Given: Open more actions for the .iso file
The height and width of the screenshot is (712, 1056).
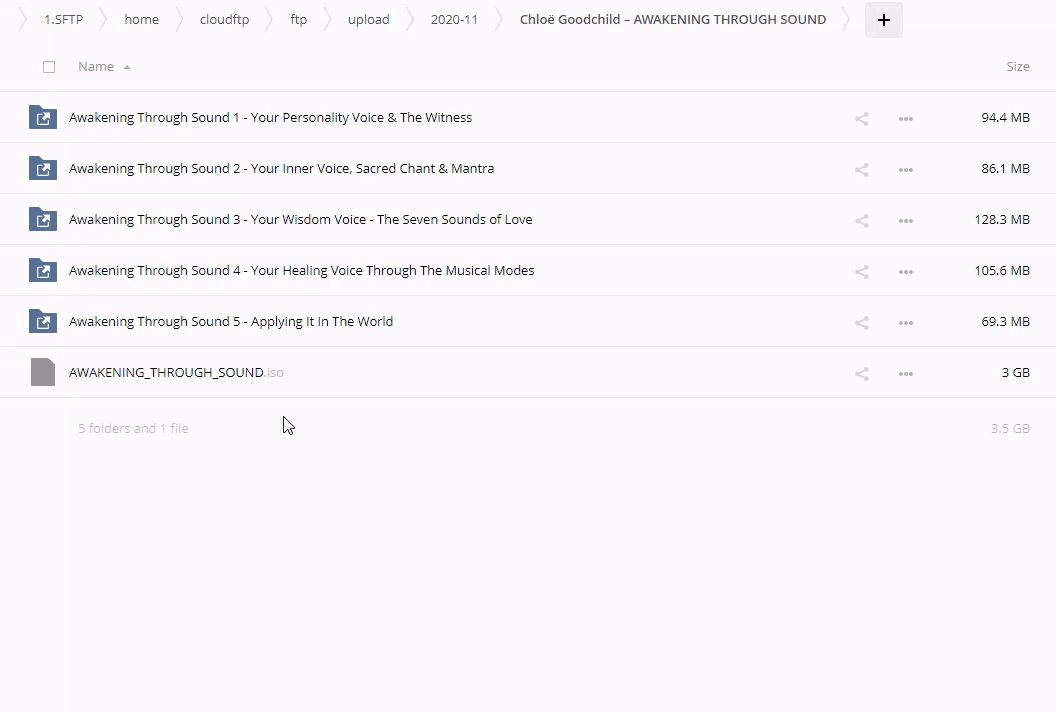Looking at the screenshot, I should [x=905, y=373].
